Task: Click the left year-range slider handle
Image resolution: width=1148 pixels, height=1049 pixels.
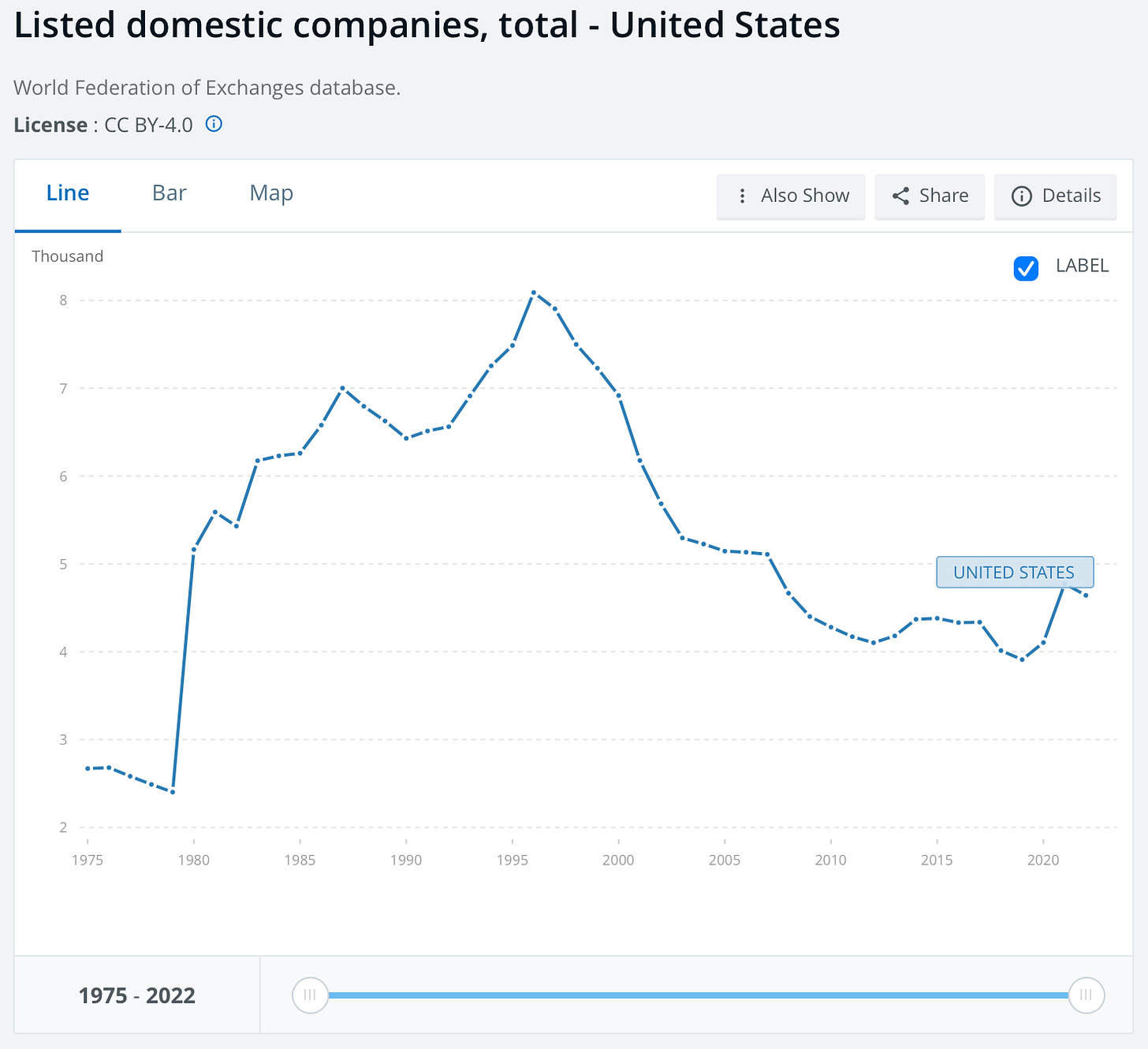Action: coord(310,995)
